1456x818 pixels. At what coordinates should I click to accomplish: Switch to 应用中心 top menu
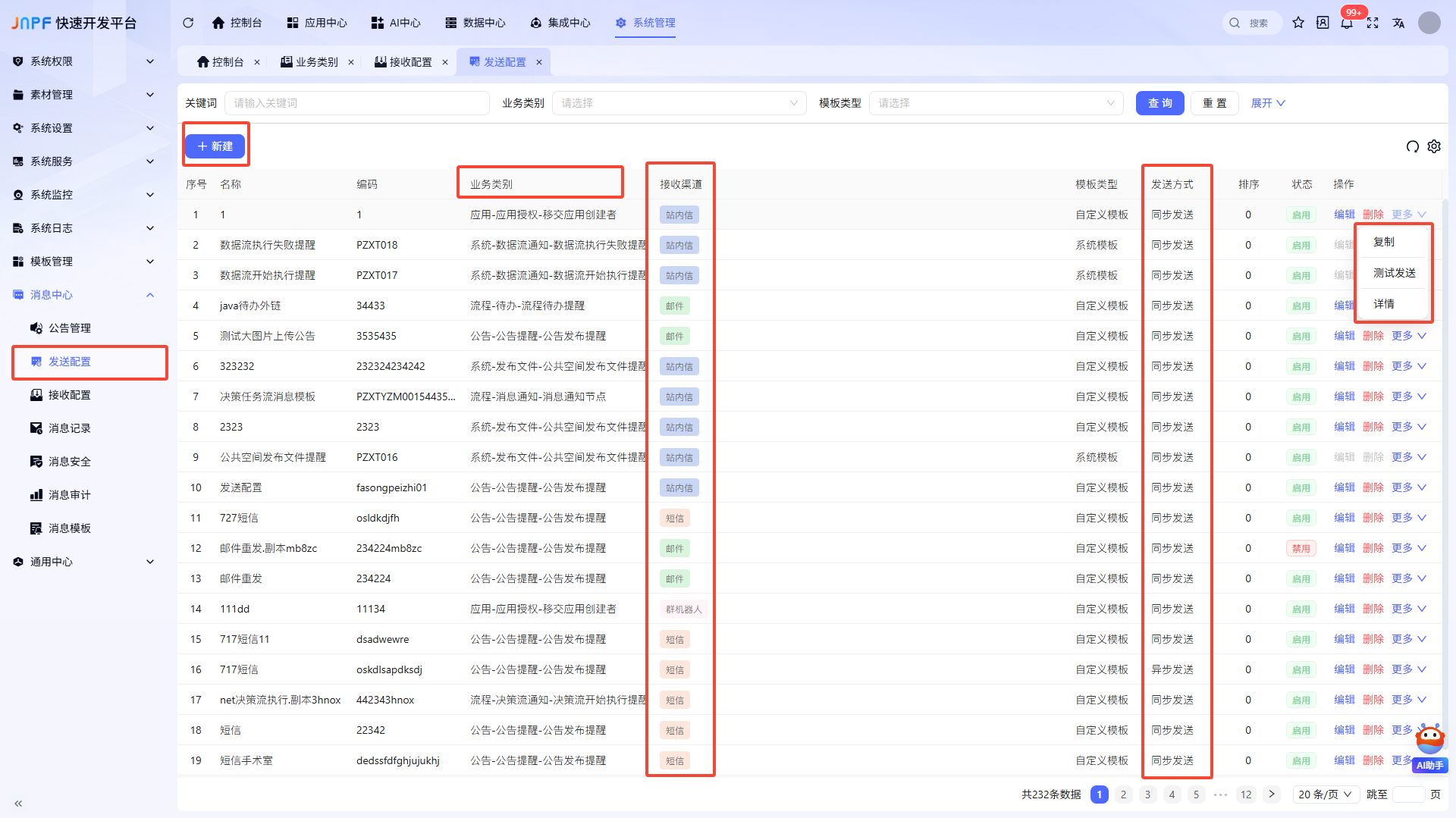(x=317, y=23)
